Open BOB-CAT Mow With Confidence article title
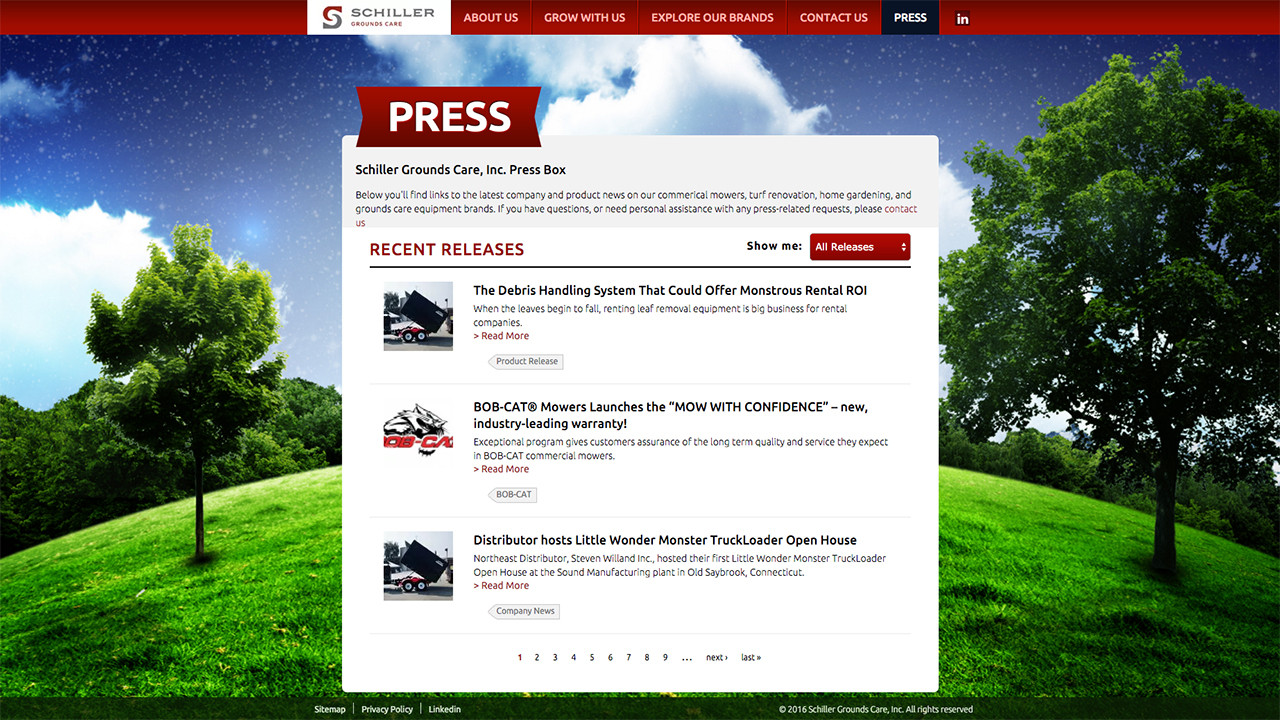This screenshot has height=720, width=1280. [x=671, y=415]
